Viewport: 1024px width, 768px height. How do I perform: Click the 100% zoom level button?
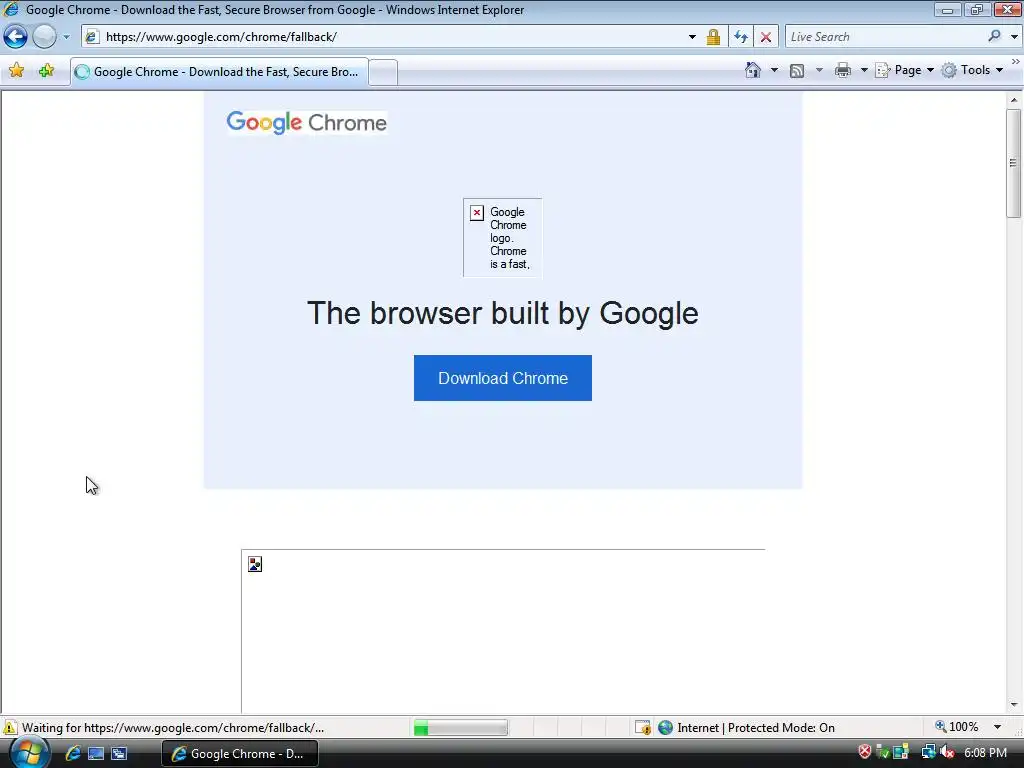pos(957,727)
